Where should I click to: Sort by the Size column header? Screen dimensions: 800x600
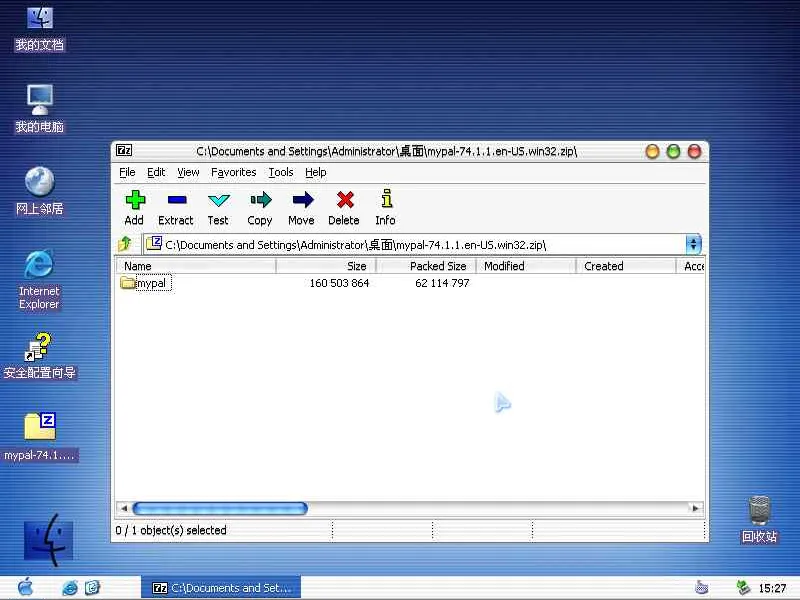coord(326,266)
